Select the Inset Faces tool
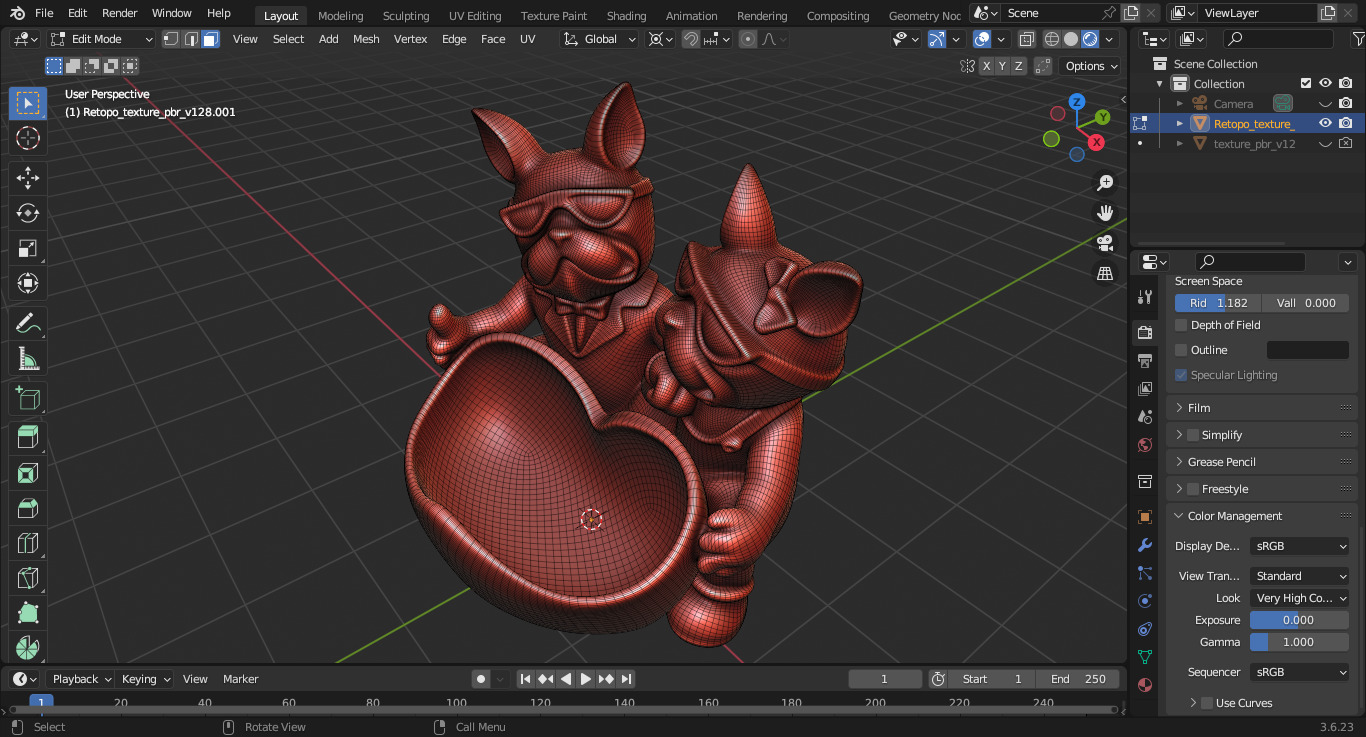 click(x=28, y=473)
